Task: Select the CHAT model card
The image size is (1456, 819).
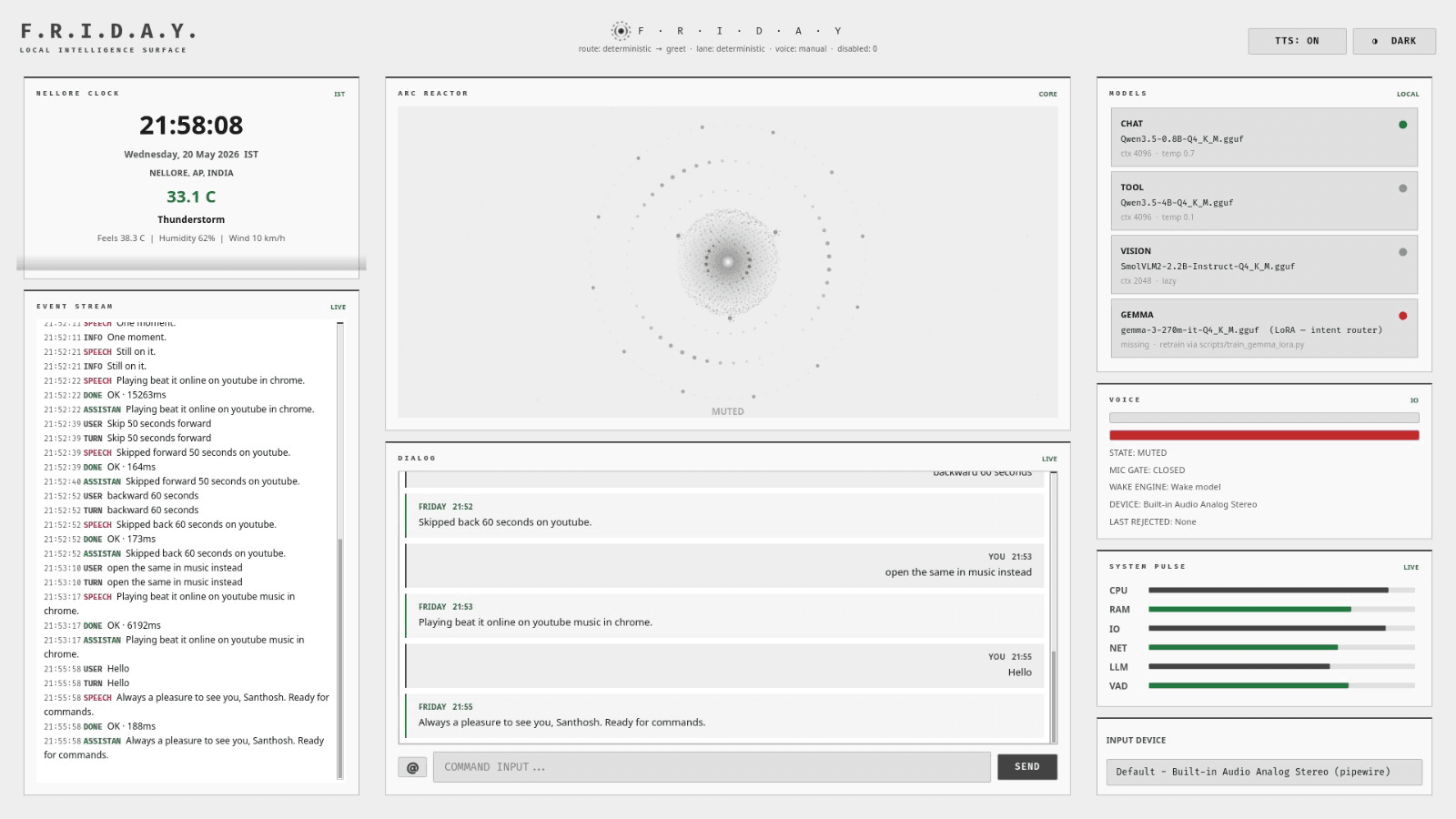Action: [1264, 137]
